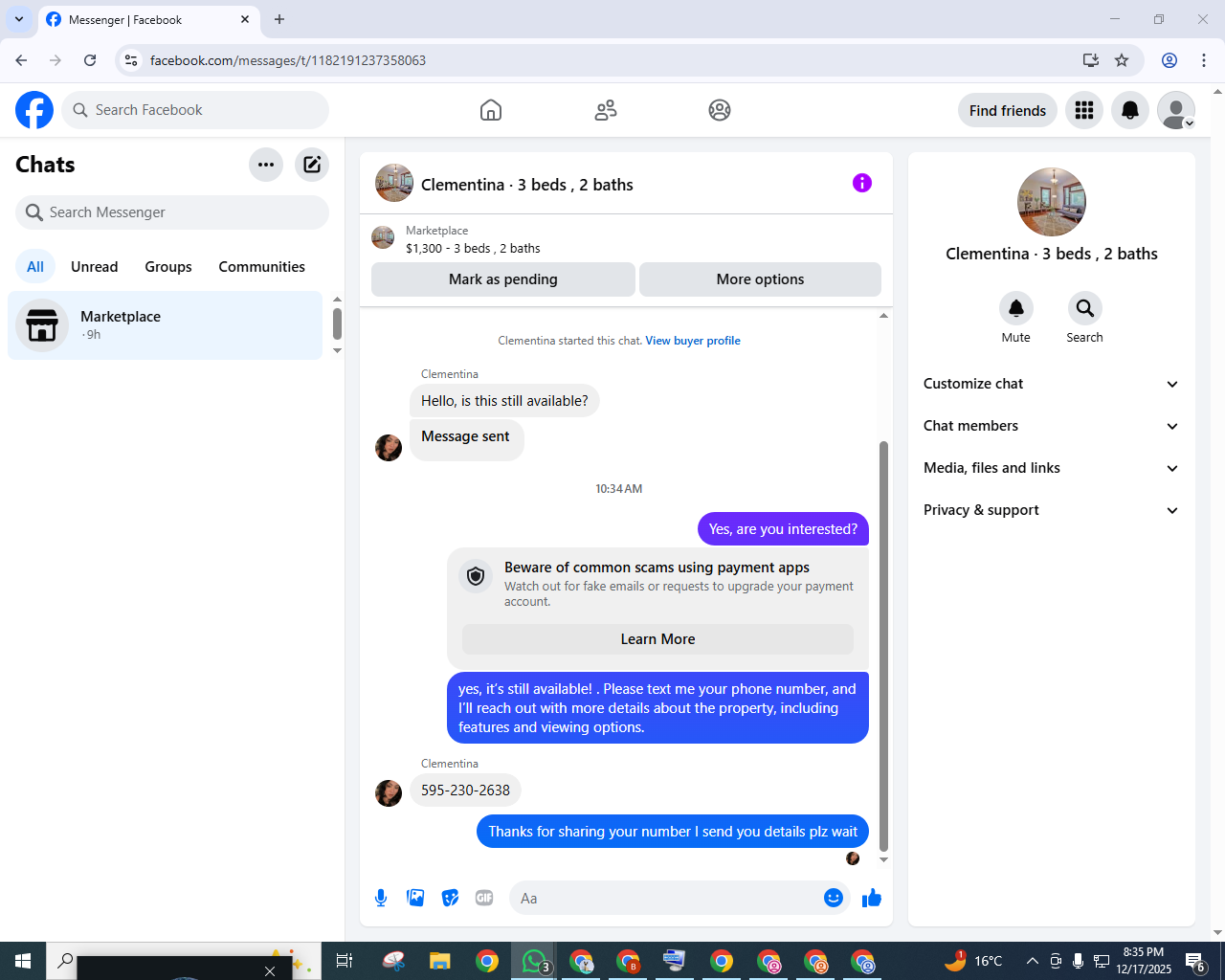Bookmark this tab with star icon
Screen dimensions: 1225x980
(1122, 60)
